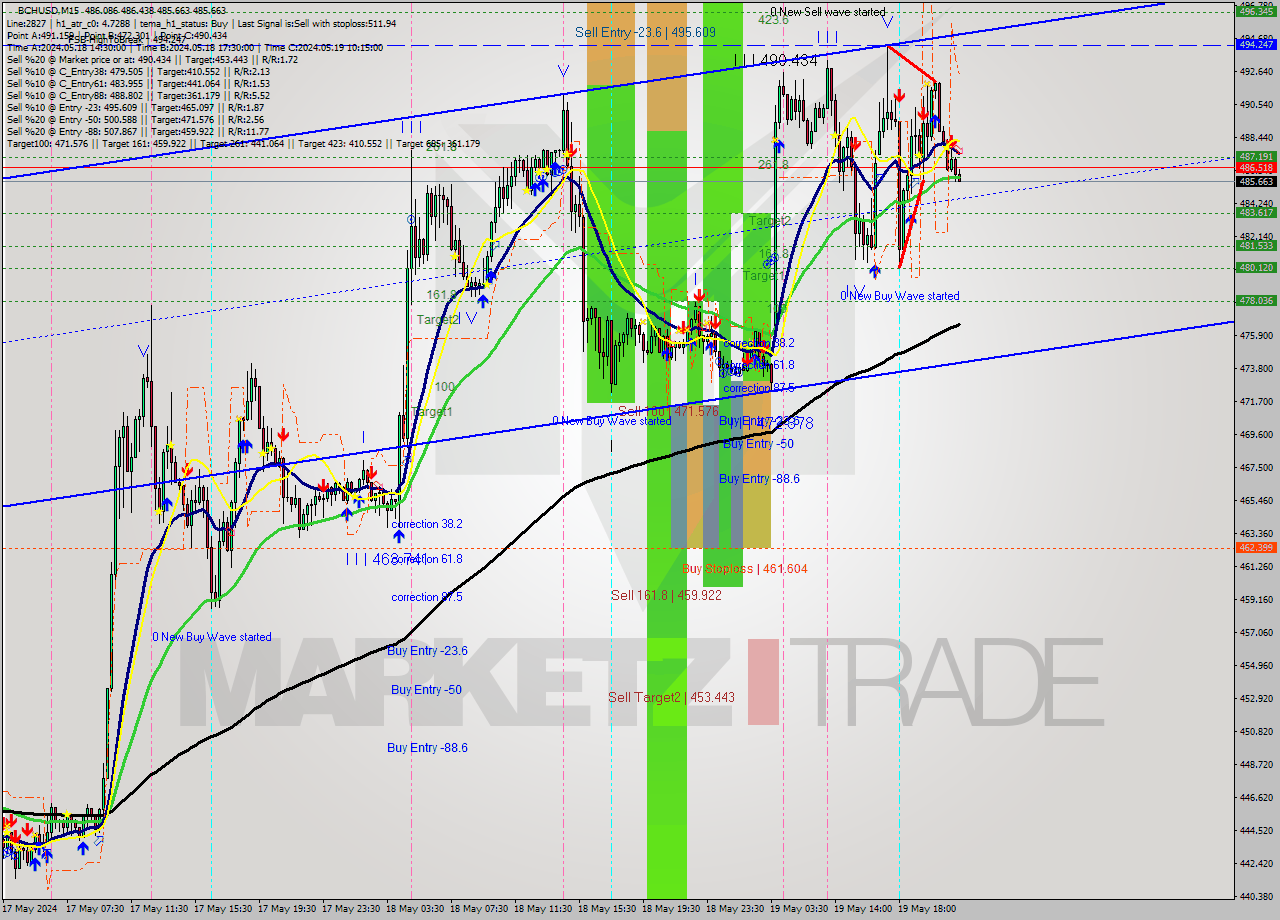This screenshot has width=1280, height=920.
Task: Click the '18 May 11:30' time axis label
Action: point(544,909)
